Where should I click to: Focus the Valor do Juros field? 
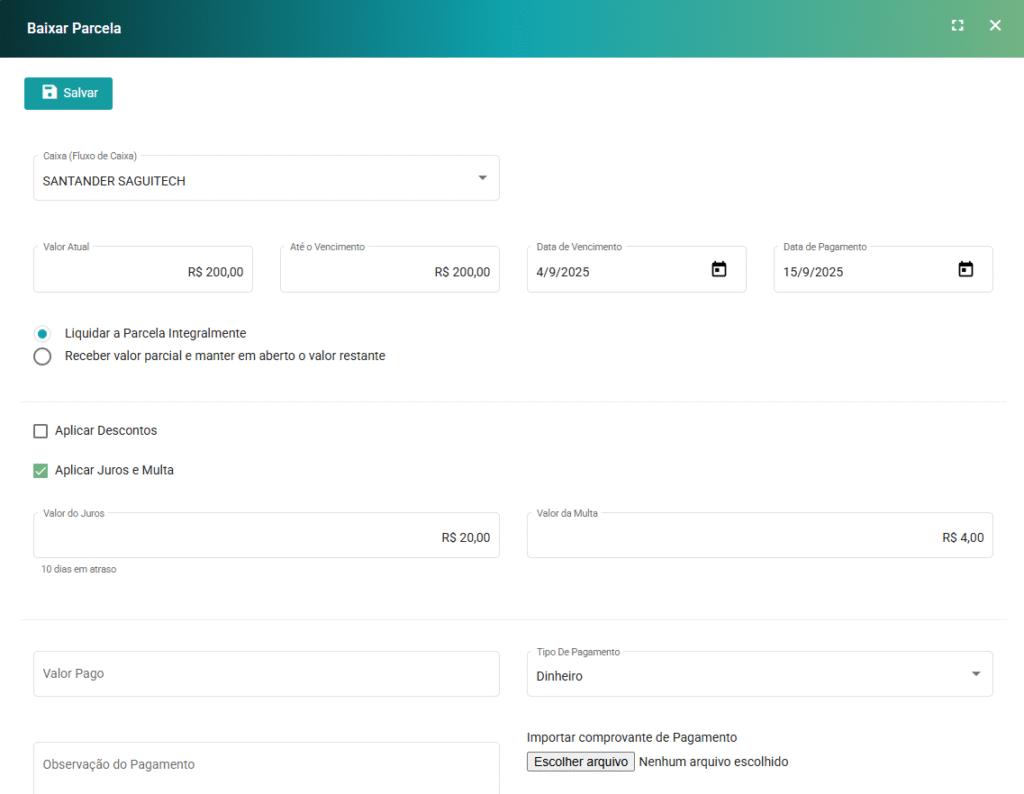point(266,537)
